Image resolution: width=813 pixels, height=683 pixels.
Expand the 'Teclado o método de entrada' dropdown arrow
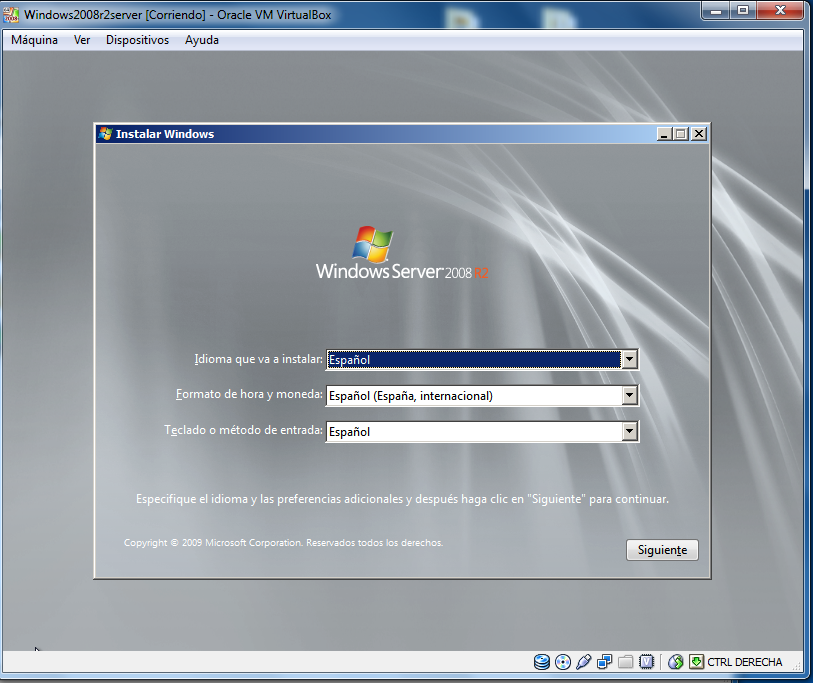coord(629,432)
